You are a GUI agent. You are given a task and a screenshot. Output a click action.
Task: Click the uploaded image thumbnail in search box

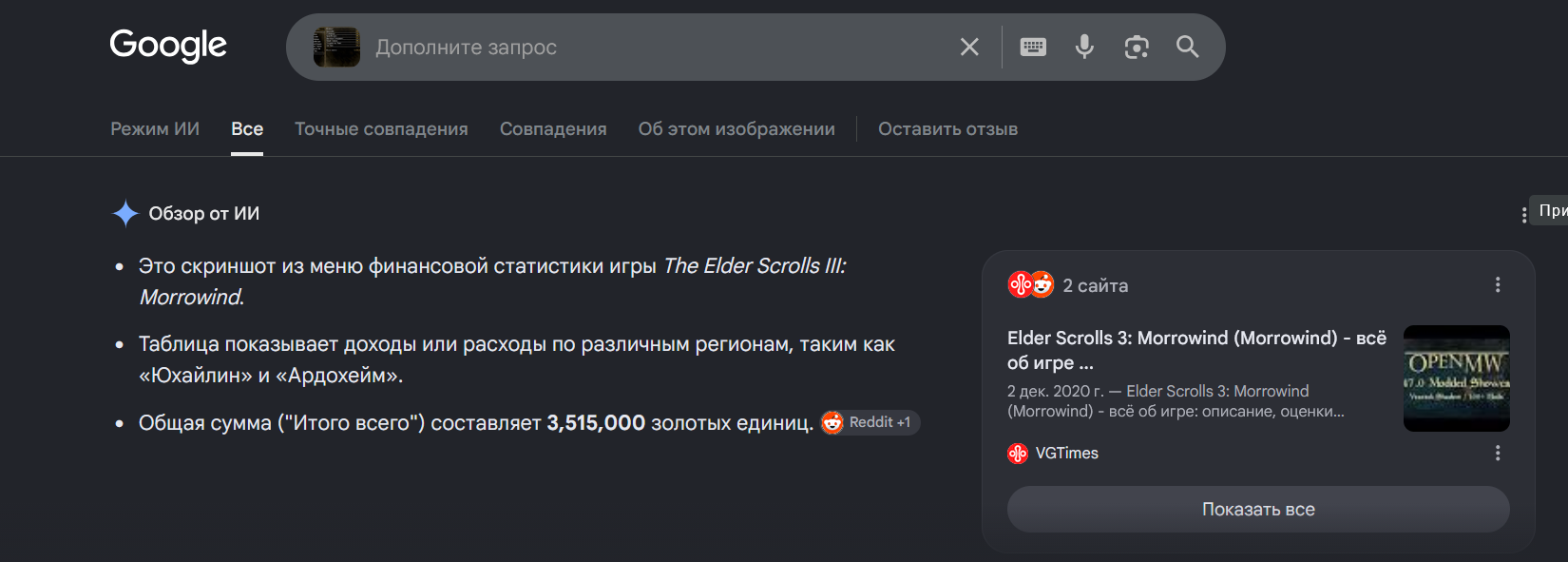tap(336, 47)
